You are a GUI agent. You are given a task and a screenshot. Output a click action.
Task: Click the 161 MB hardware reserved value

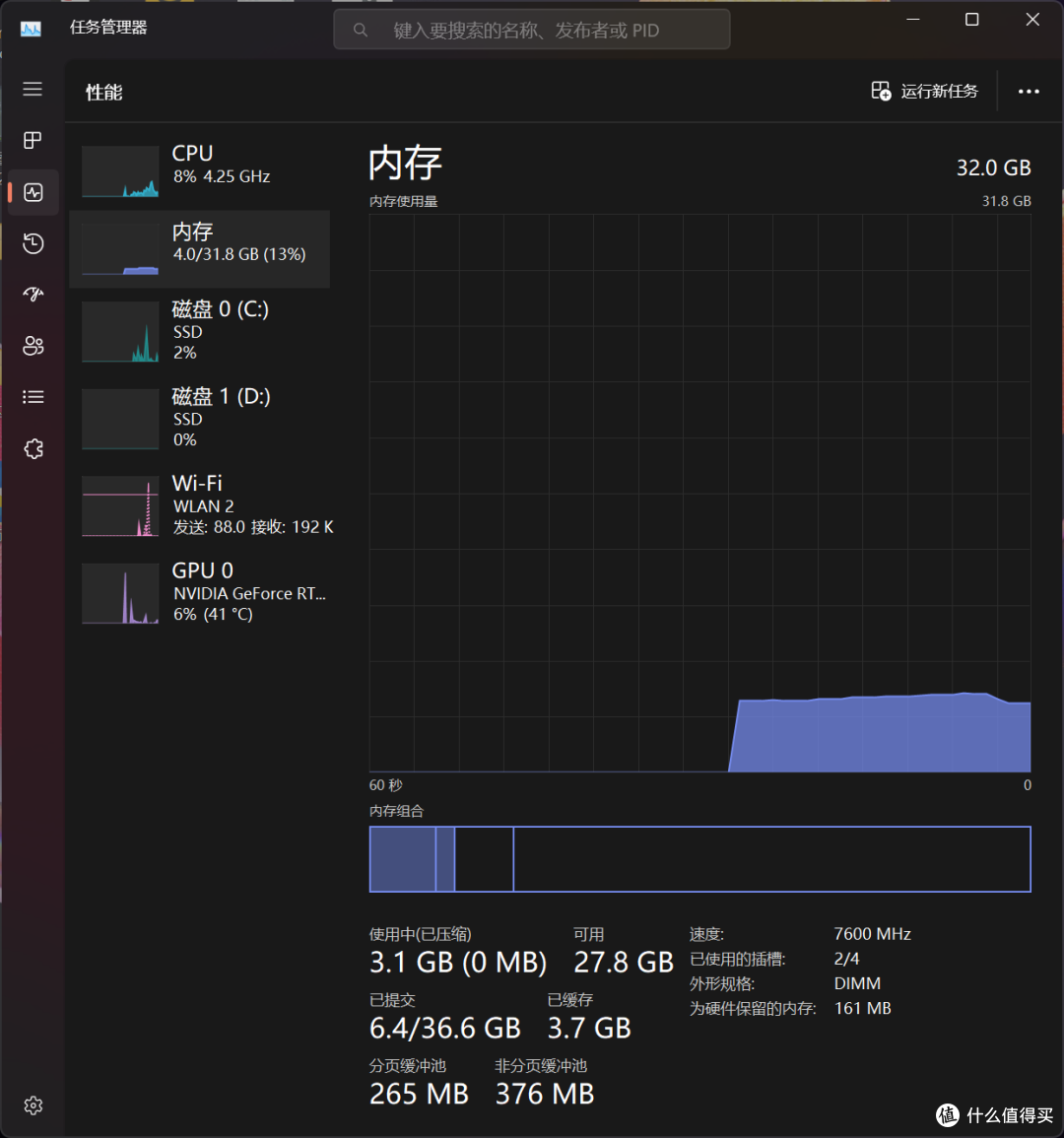(862, 1008)
